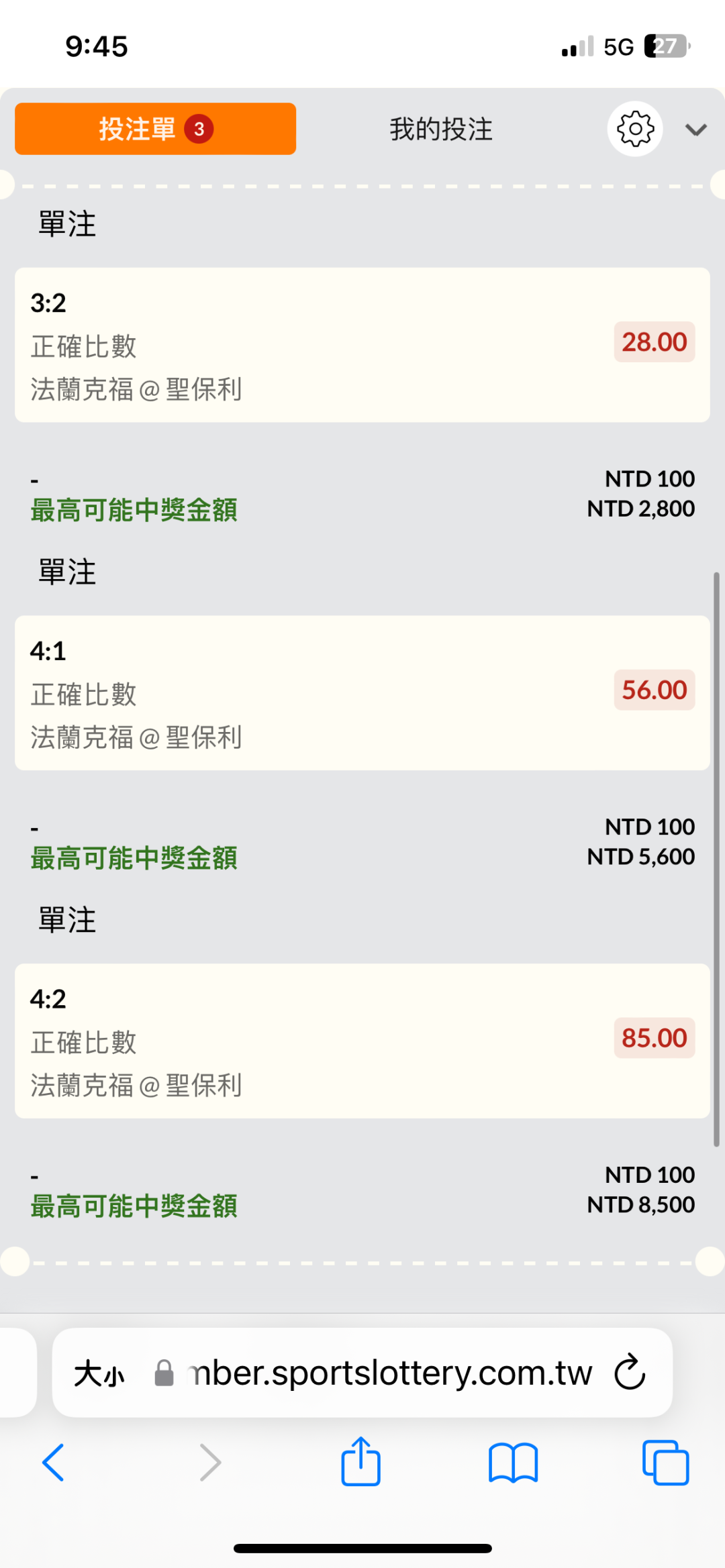Collapse the bet slip with the chevron
Image resolution: width=725 pixels, height=1568 pixels.
(x=696, y=129)
